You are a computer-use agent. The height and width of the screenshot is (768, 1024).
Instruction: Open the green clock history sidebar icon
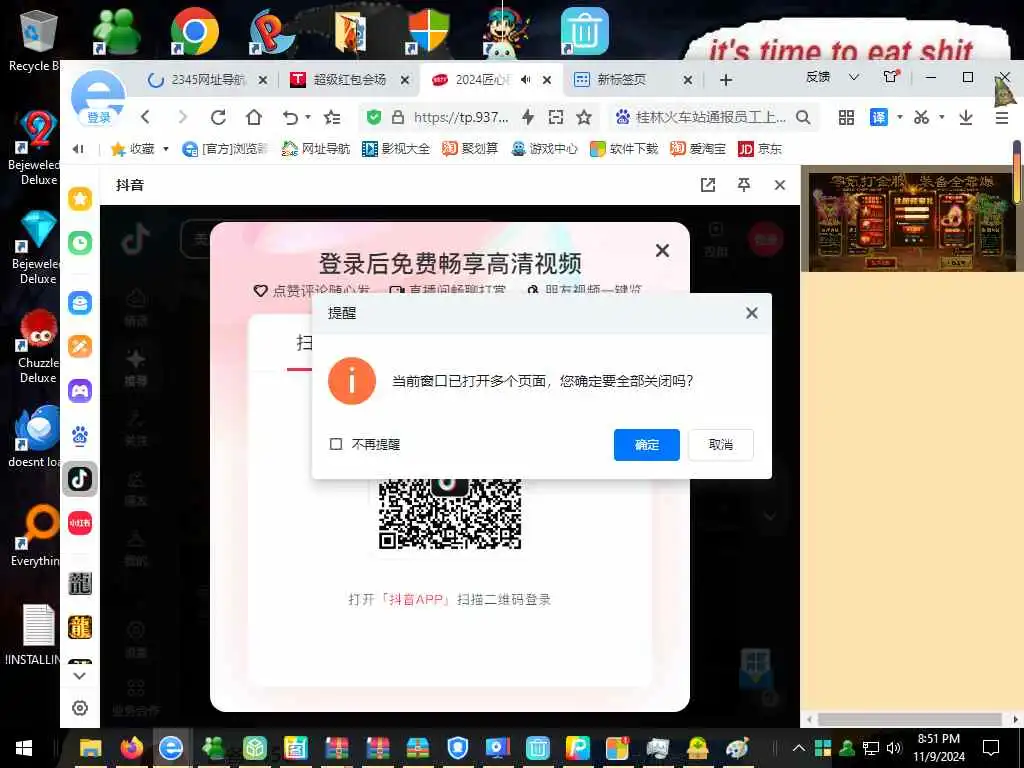pos(80,243)
